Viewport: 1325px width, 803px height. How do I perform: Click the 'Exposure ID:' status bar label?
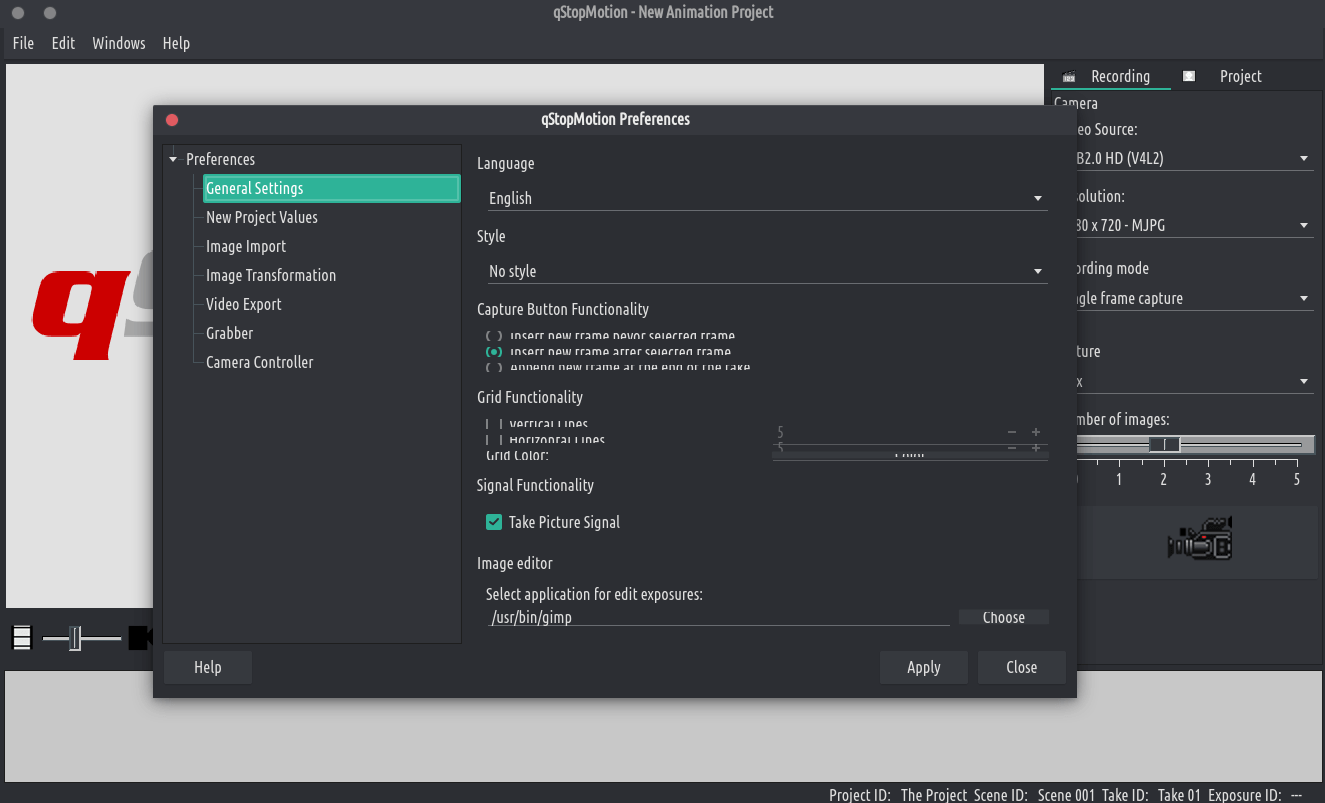1245,795
